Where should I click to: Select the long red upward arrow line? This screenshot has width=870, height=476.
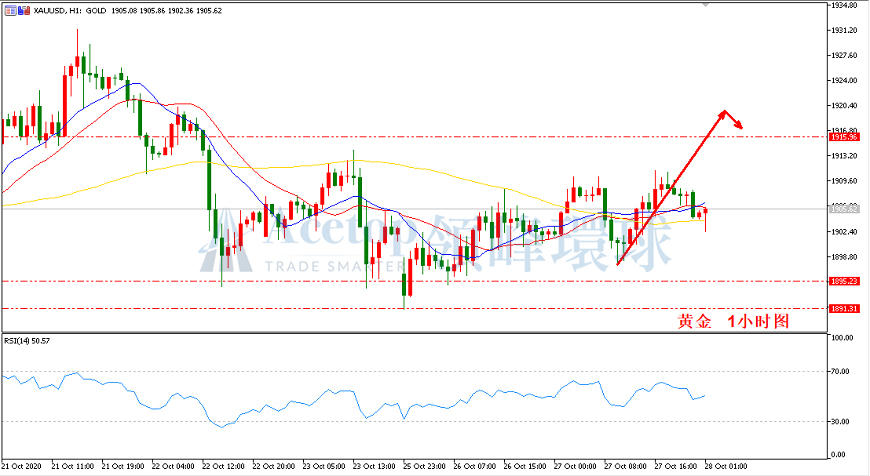click(670, 188)
